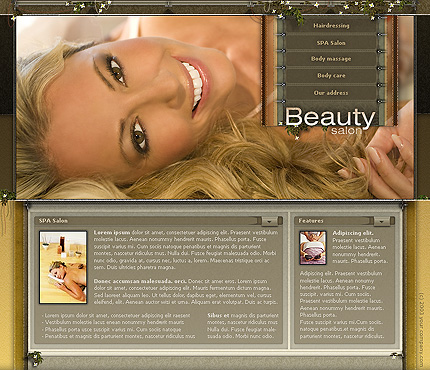This screenshot has width=430, height=370.
Task: Click 'Donec accumsan malesuada. orci.' text
Action: [140, 281]
